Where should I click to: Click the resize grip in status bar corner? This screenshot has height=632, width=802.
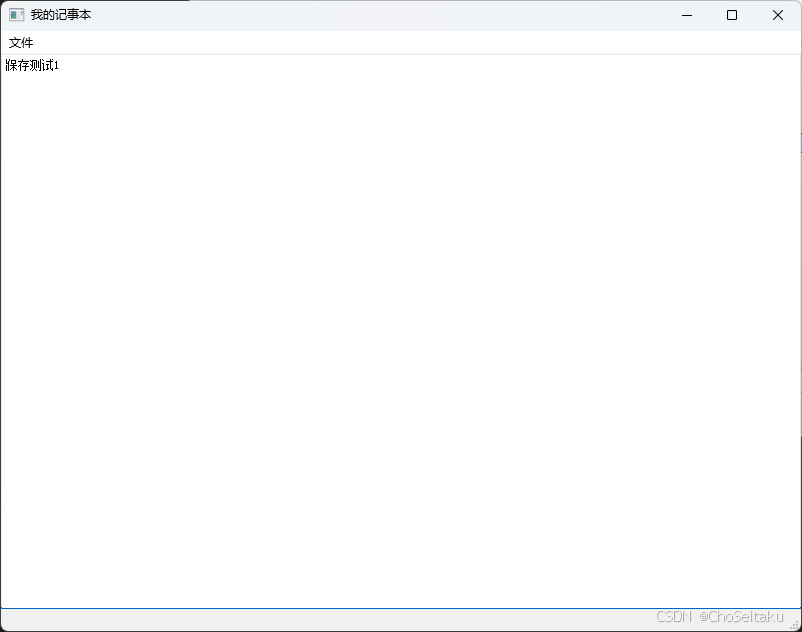click(795, 625)
